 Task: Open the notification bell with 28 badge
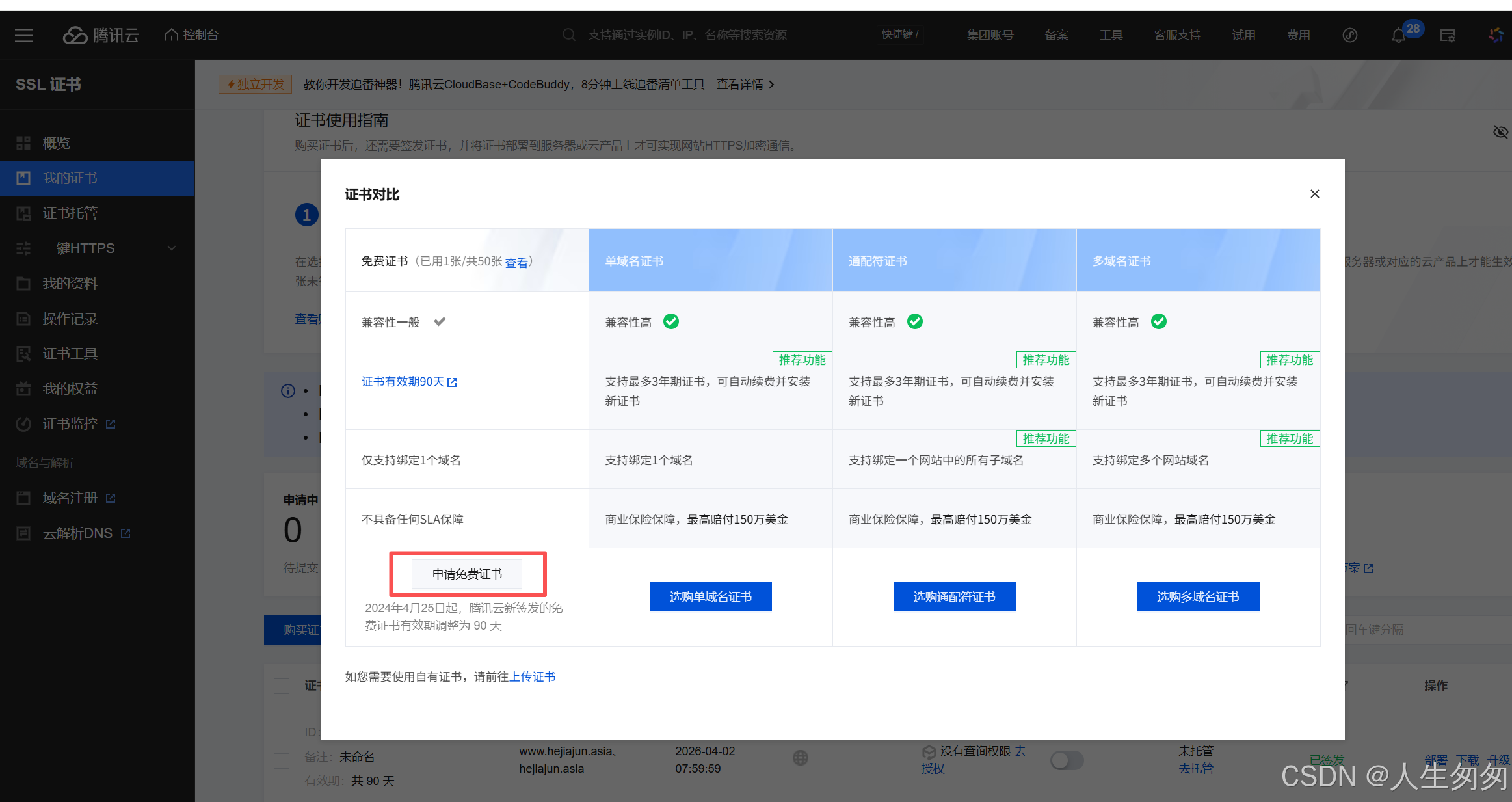tap(1398, 36)
